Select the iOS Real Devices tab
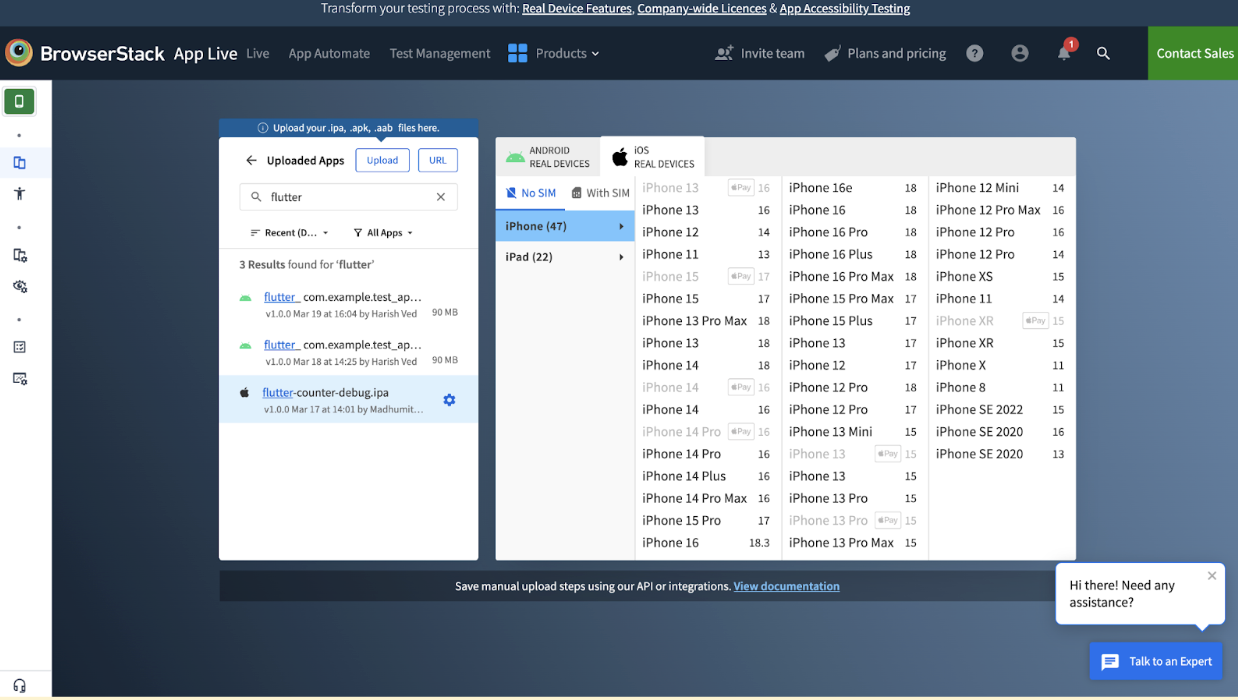 tap(652, 157)
